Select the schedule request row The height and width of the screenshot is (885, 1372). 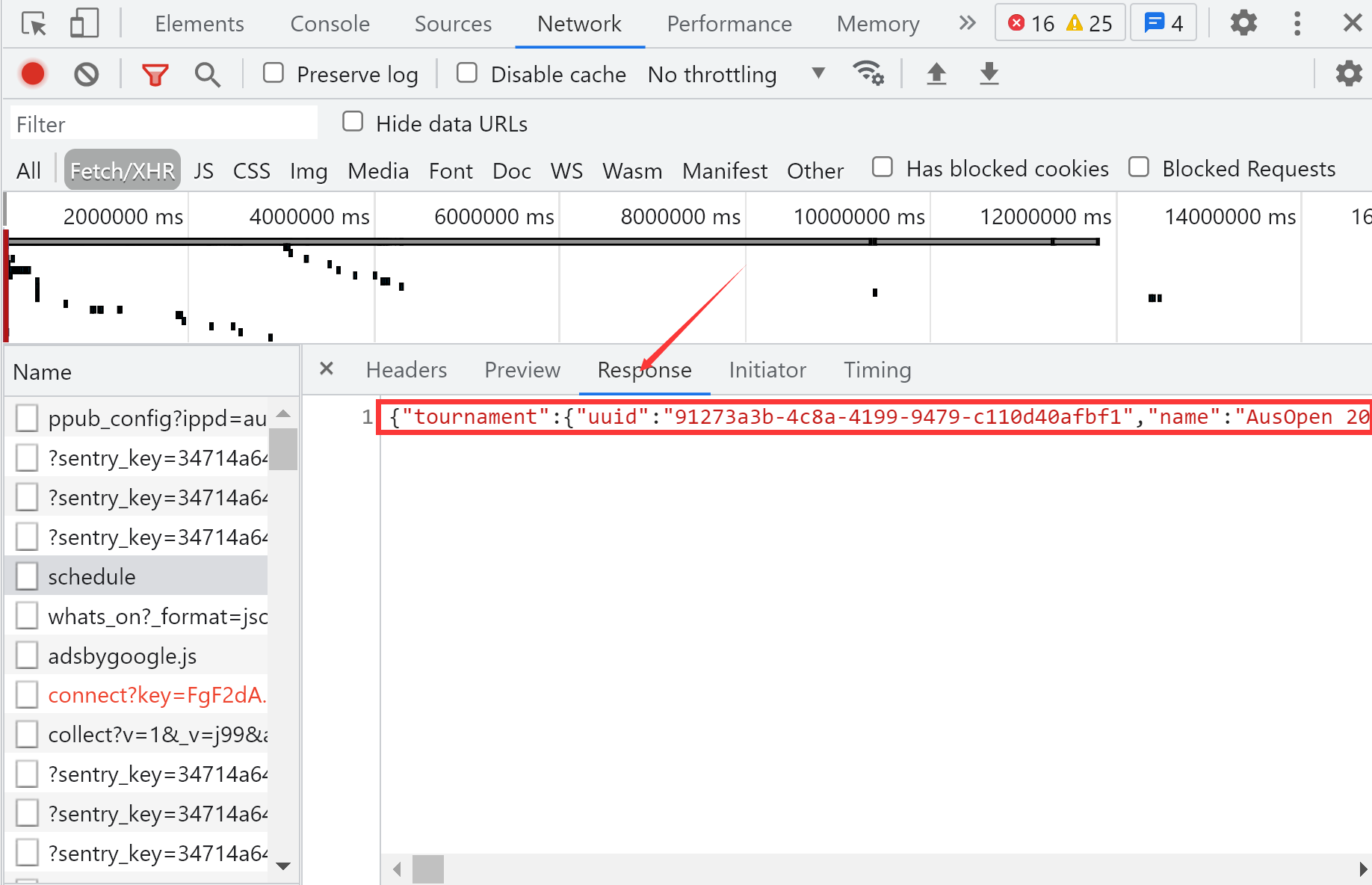click(136, 576)
